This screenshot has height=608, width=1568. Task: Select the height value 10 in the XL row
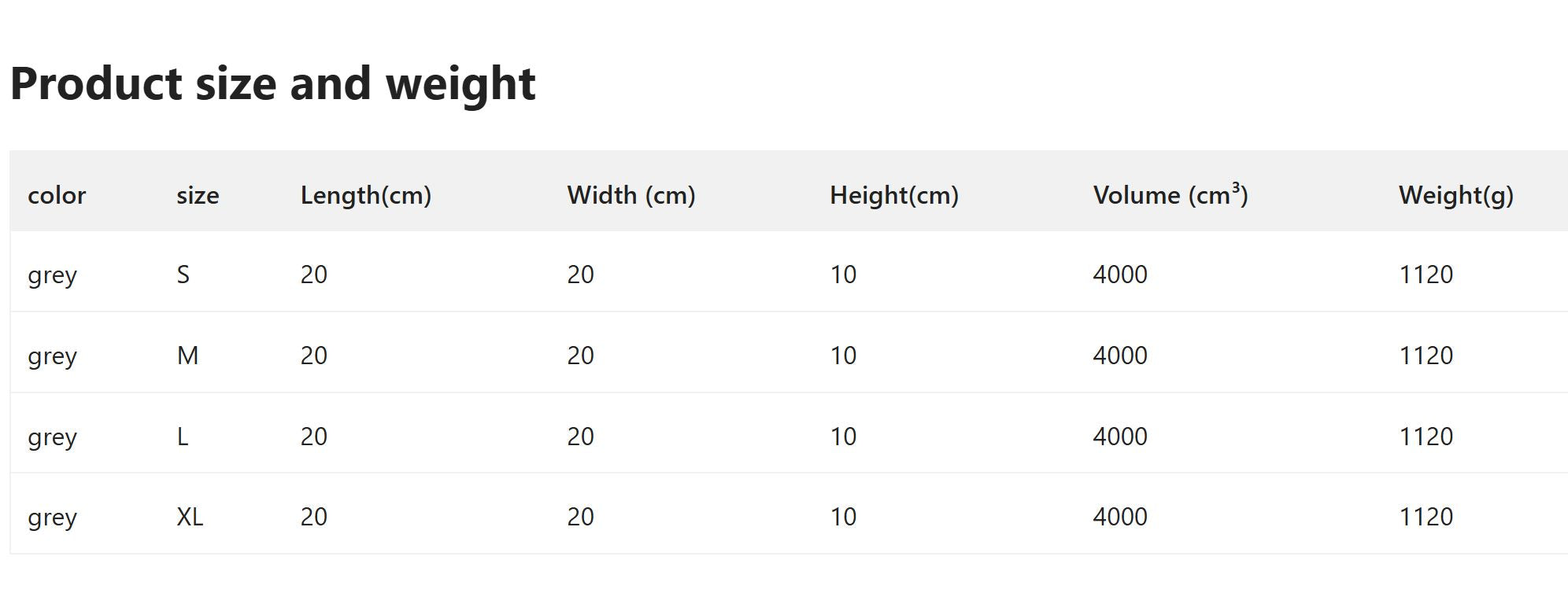coord(843,517)
